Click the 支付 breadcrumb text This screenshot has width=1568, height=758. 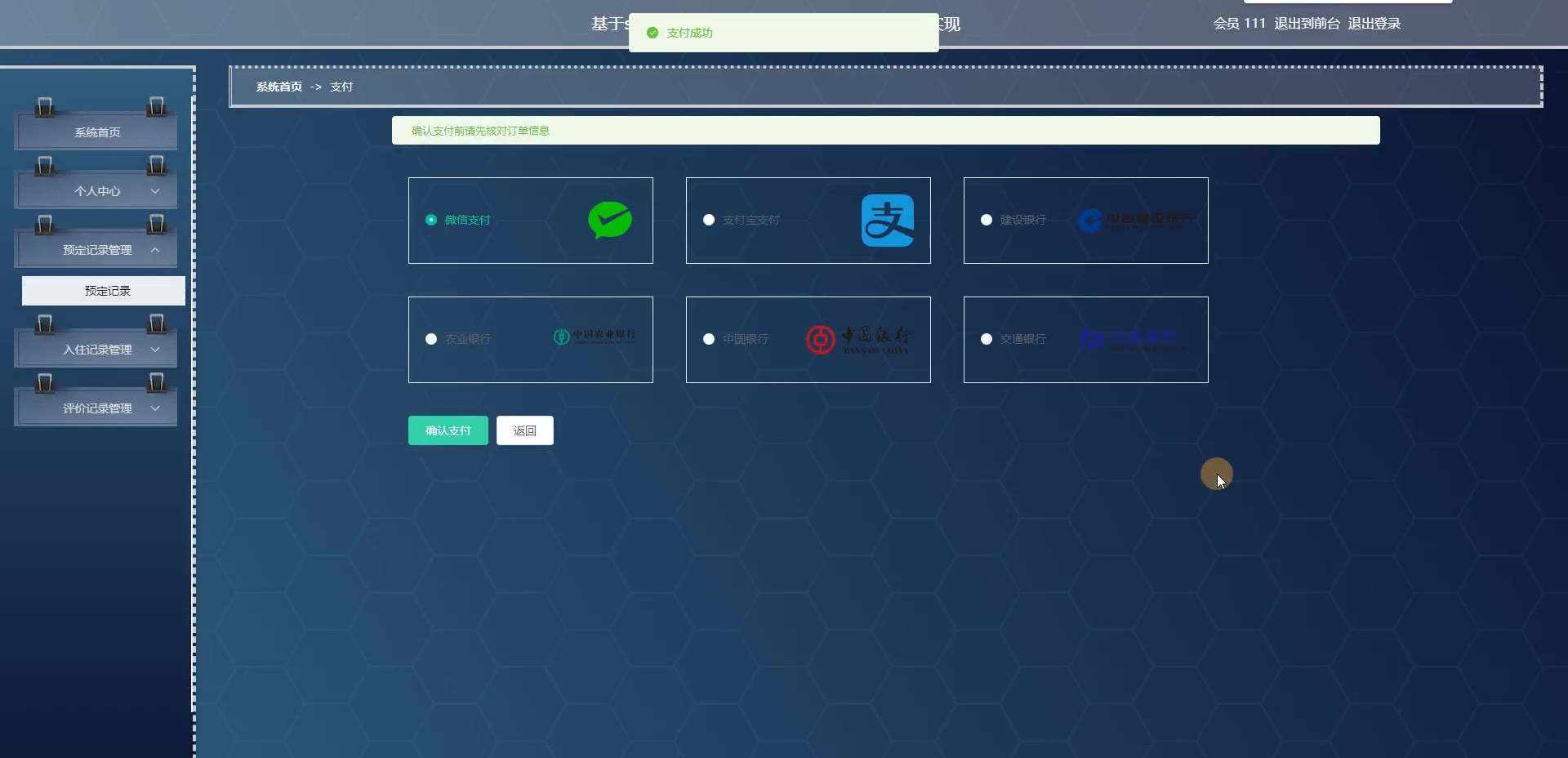(341, 87)
